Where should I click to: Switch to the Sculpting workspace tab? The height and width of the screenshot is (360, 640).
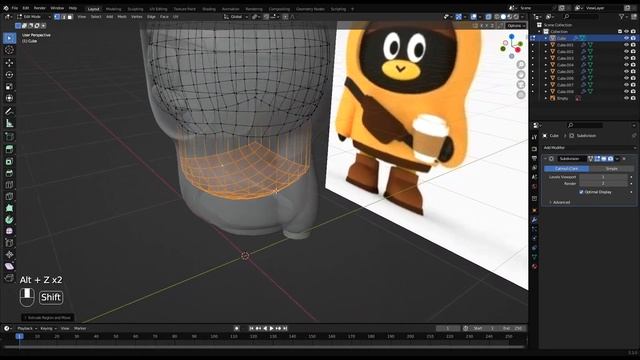[135, 9]
